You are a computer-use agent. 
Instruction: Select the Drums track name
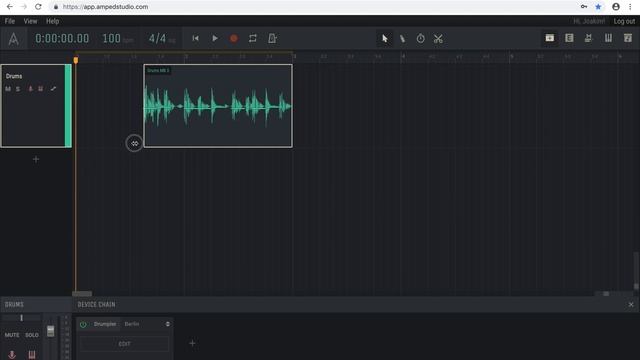click(x=14, y=76)
